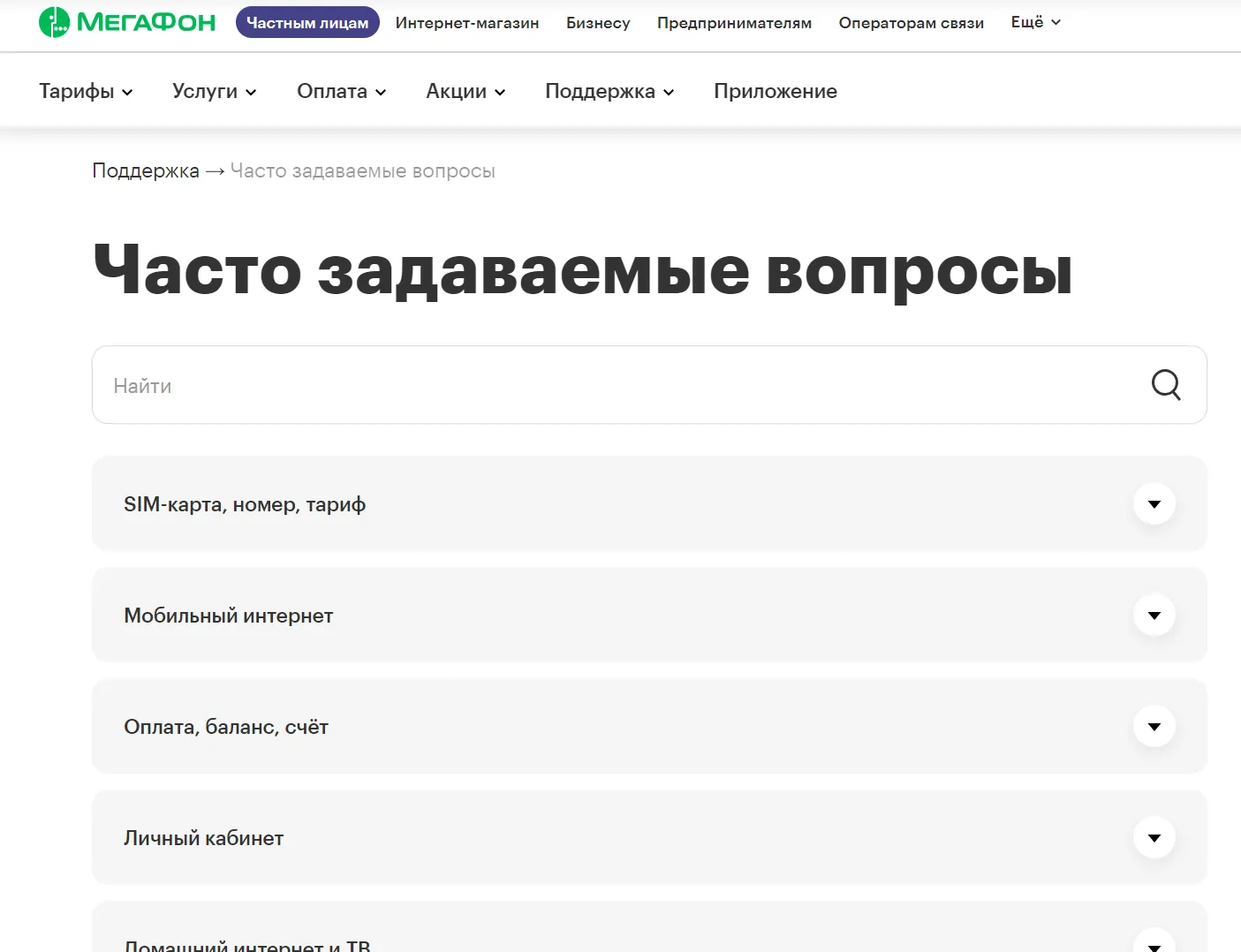1241x952 pixels.
Task: Expand the Оплата, баланс, счёт section arrow
Action: [1154, 727]
